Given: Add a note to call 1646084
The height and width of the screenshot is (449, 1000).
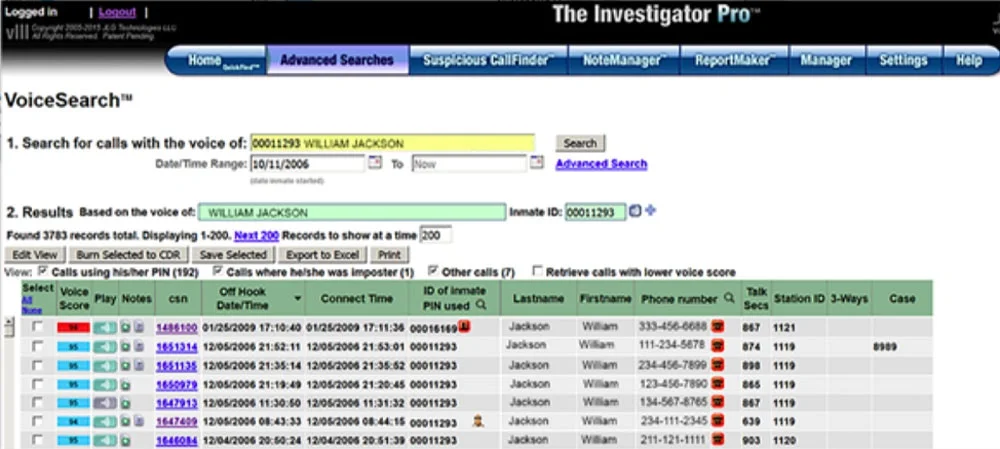Looking at the screenshot, I should (126, 440).
